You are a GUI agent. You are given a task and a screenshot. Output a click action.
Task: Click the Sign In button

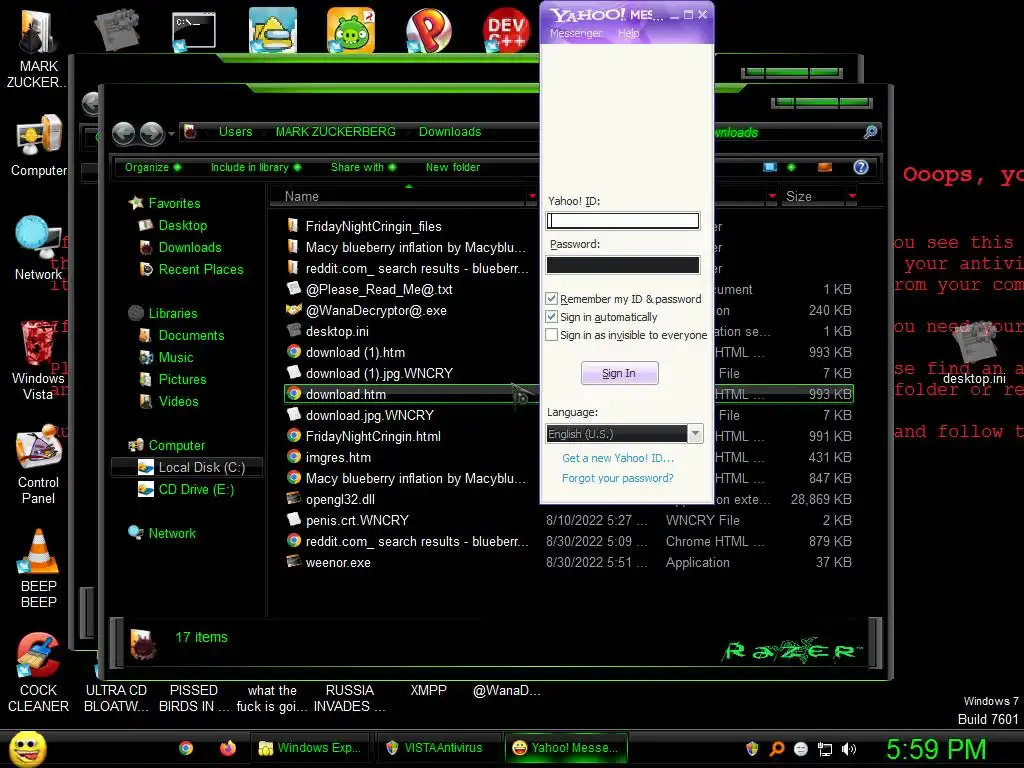click(619, 373)
